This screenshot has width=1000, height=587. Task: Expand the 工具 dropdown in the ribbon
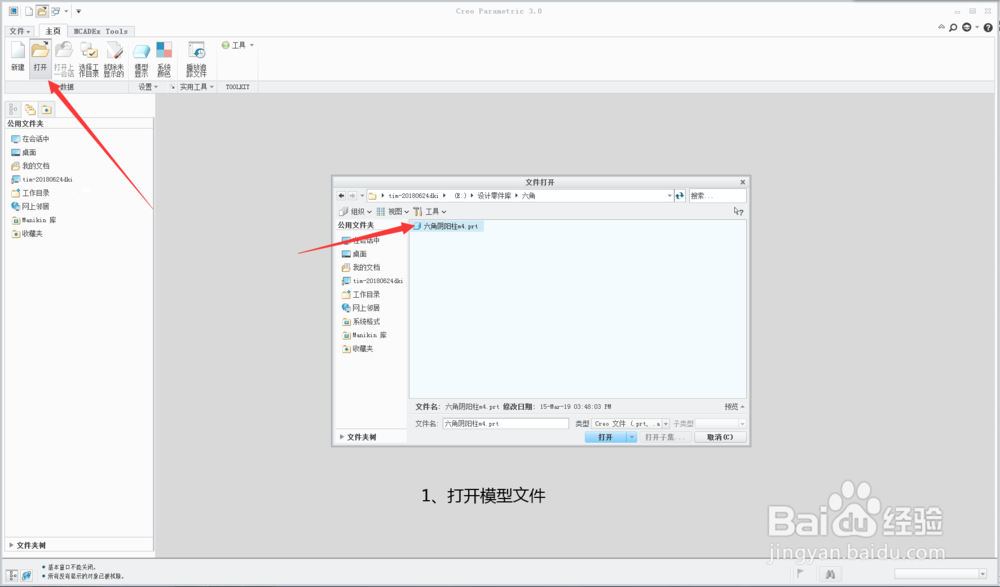pyautogui.click(x=238, y=45)
